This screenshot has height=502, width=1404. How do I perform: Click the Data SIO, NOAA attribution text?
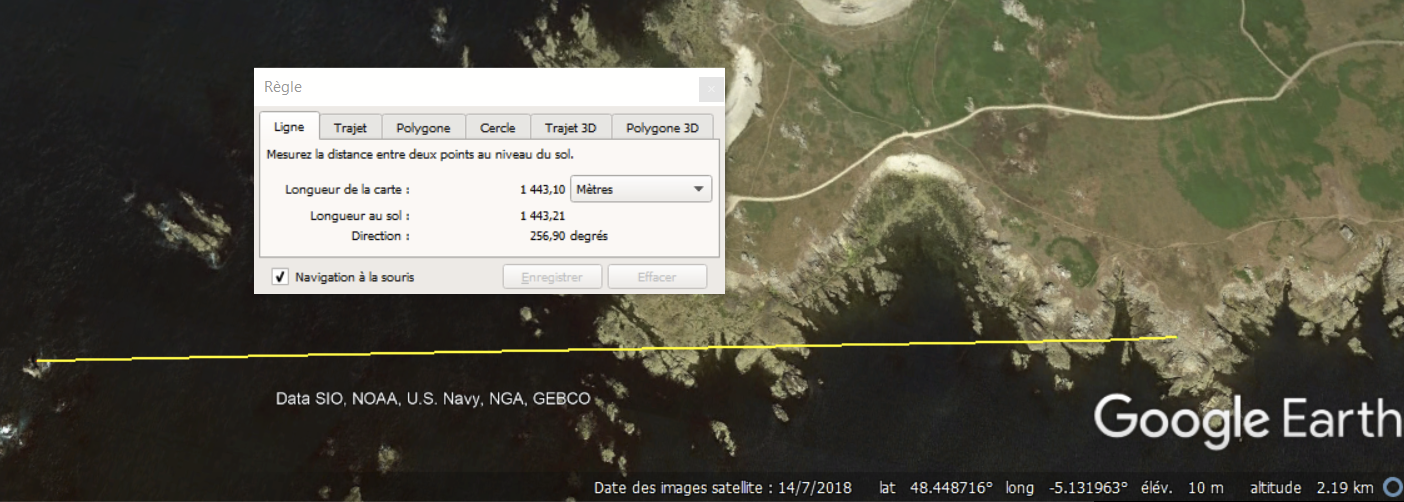click(433, 399)
